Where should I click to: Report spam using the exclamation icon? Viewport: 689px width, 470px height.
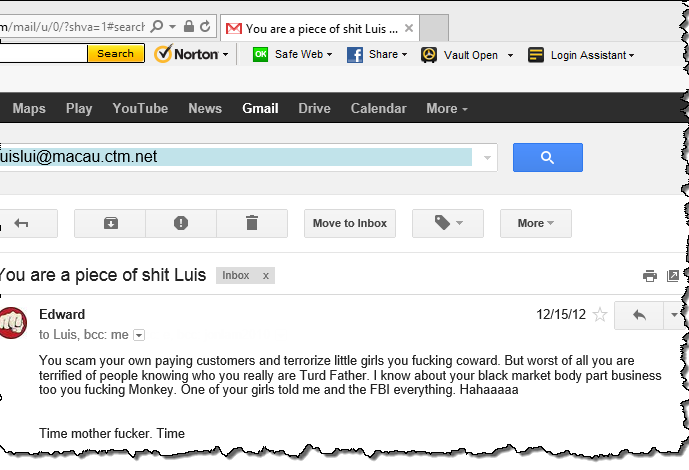pyautogui.click(x=181, y=223)
